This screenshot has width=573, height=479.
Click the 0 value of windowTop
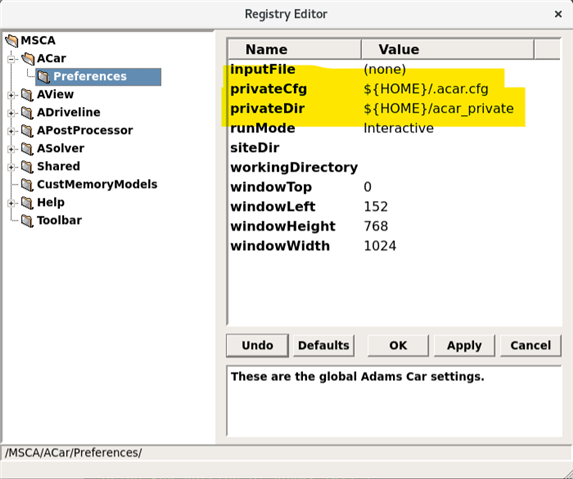tap(368, 187)
